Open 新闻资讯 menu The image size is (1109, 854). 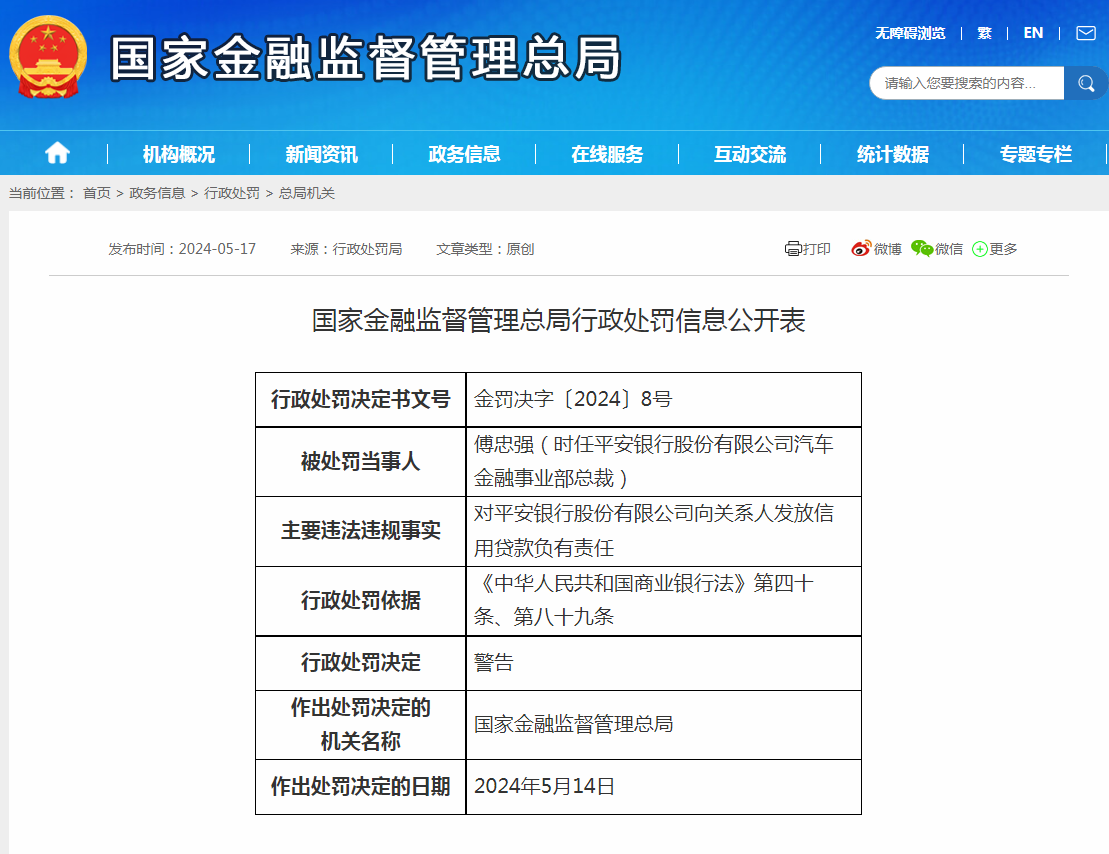point(321,154)
